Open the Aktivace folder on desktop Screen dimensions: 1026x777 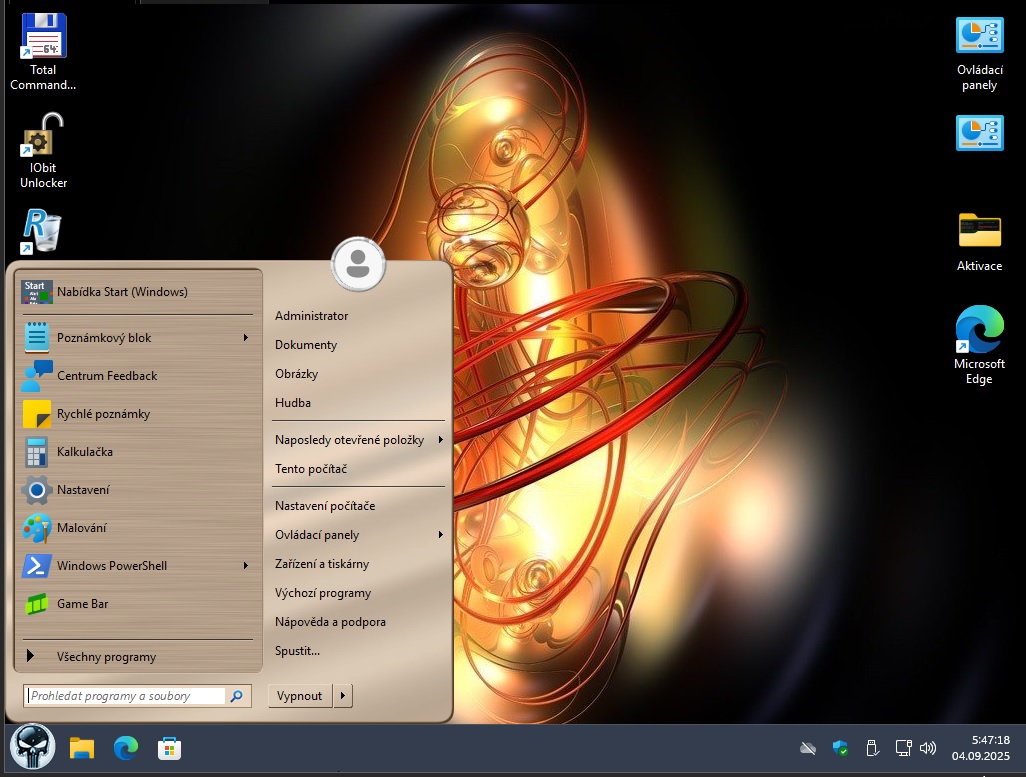coord(979,231)
